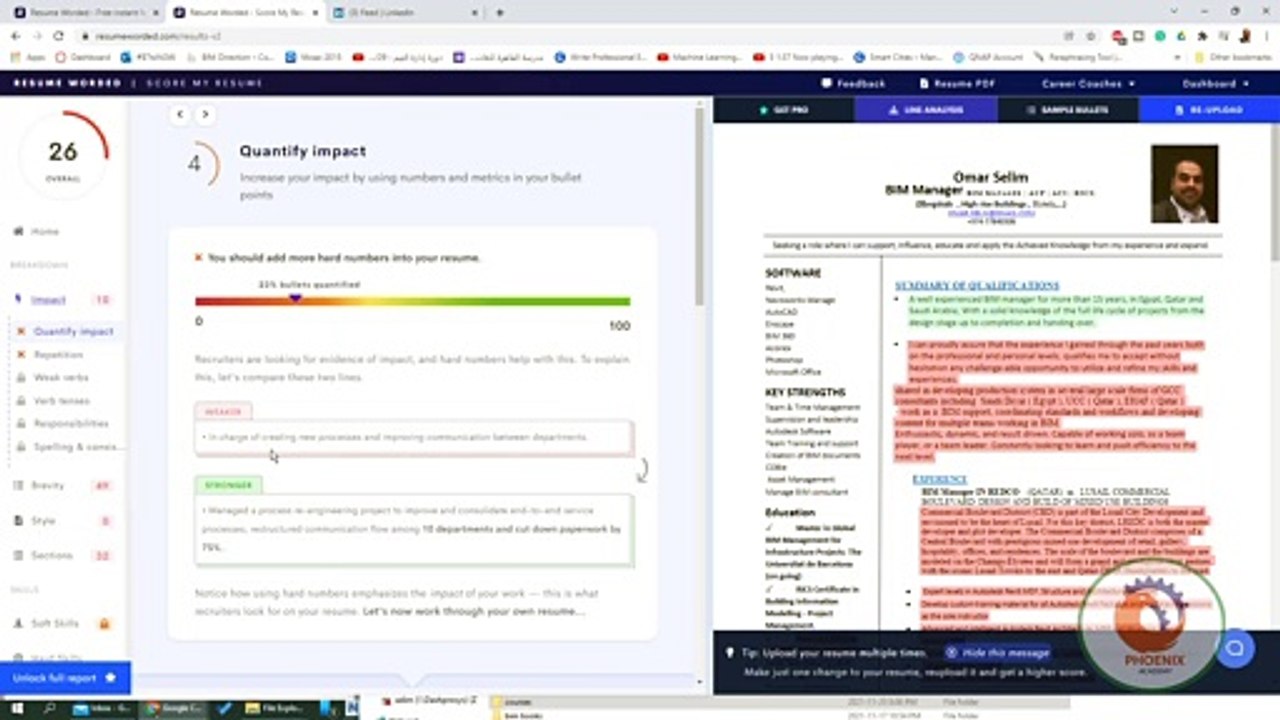The height and width of the screenshot is (720, 1280).
Task: Switch to Line Analysis tab
Action: (x=926, y=109)
